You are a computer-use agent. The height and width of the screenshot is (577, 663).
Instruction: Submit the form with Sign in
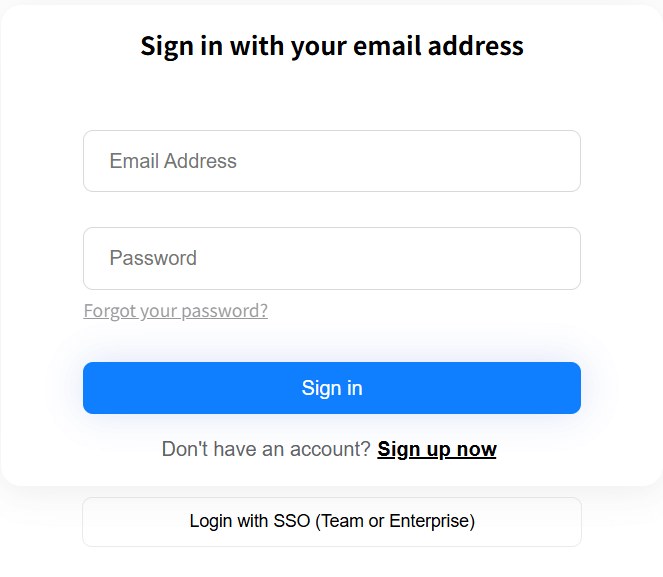(331, 388)
